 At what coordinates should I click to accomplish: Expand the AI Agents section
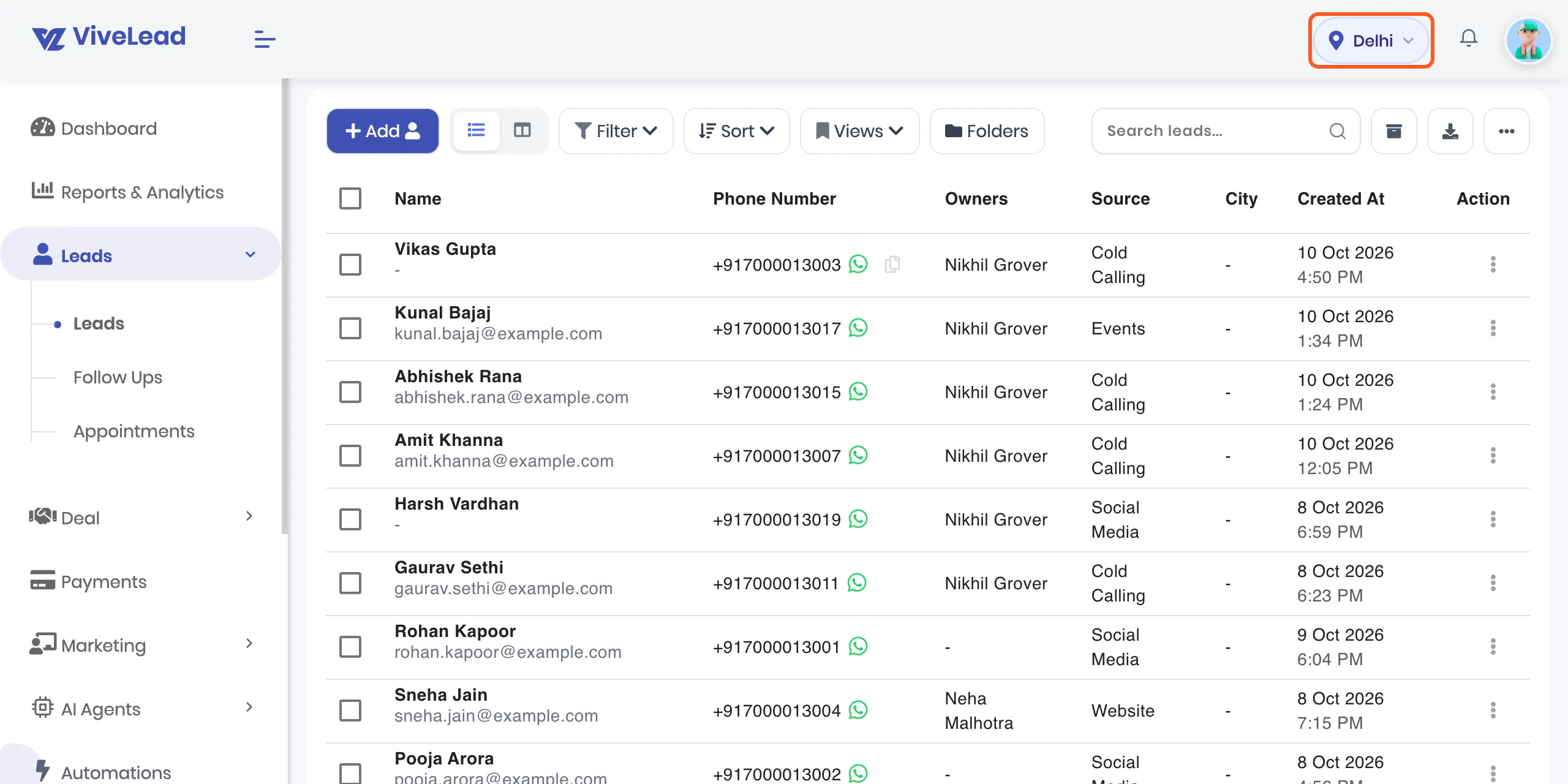click(x=141, y=709)
